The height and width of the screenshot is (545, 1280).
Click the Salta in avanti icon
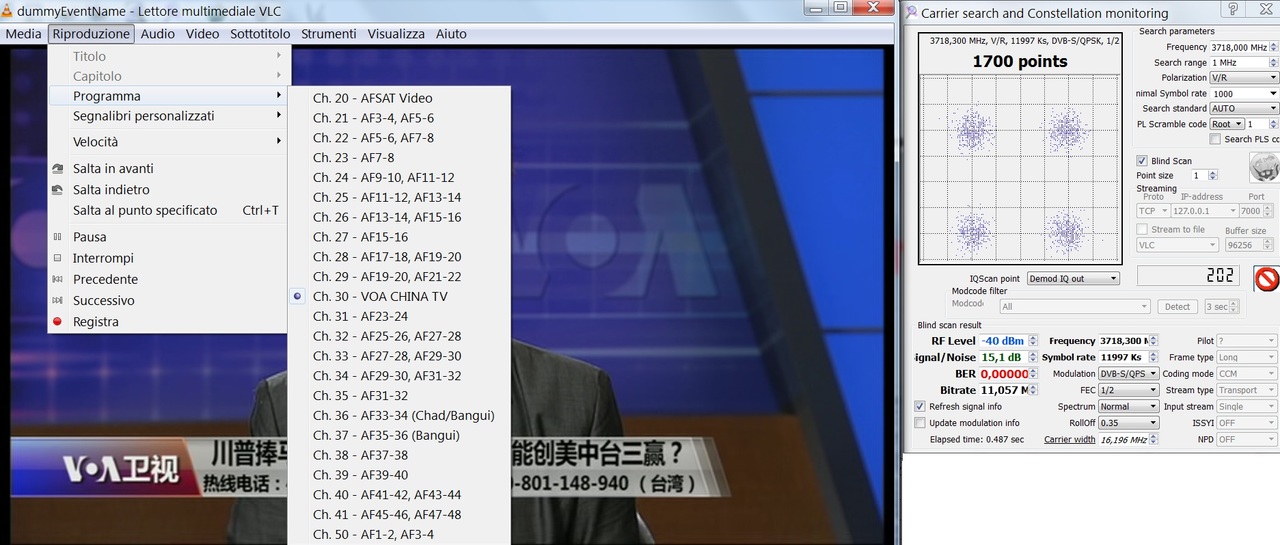[57, 169]
